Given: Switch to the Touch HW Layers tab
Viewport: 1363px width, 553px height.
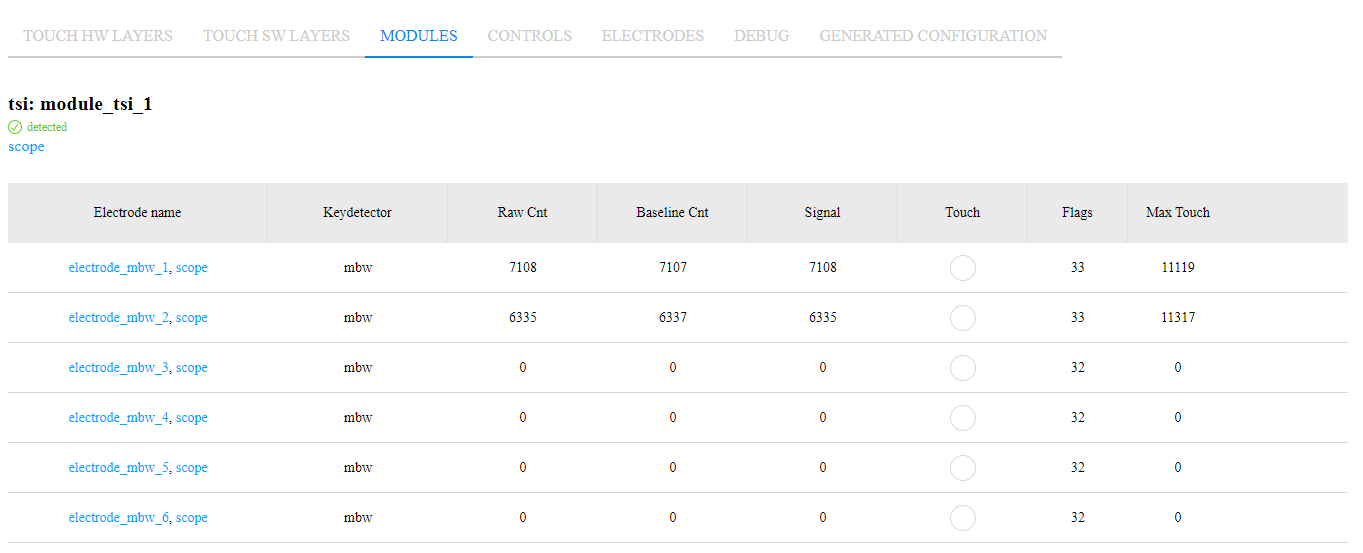Looking at the screenshot, I should 98,36.
